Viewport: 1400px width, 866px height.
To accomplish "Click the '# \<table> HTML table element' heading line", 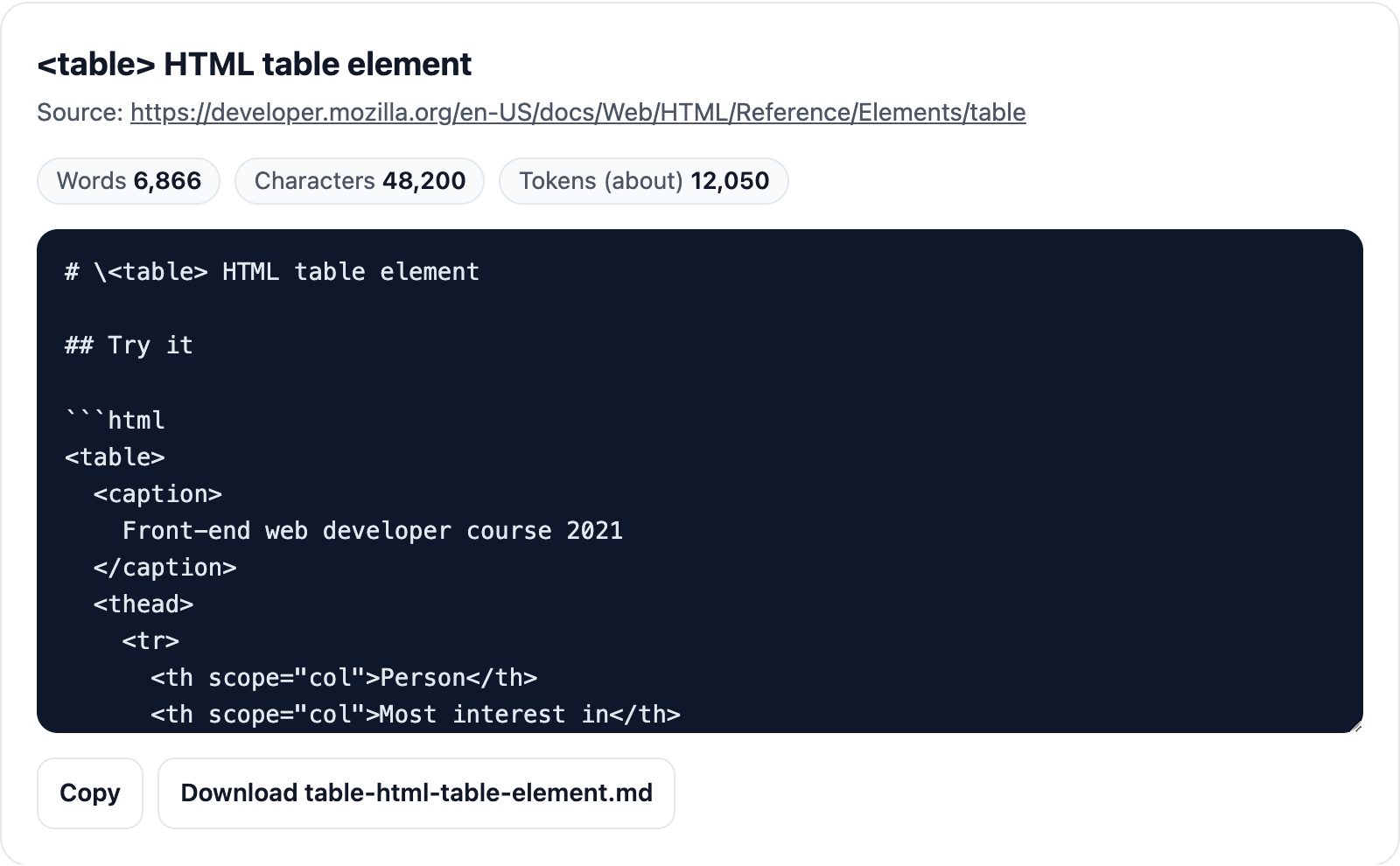I will tap(272, 272).
